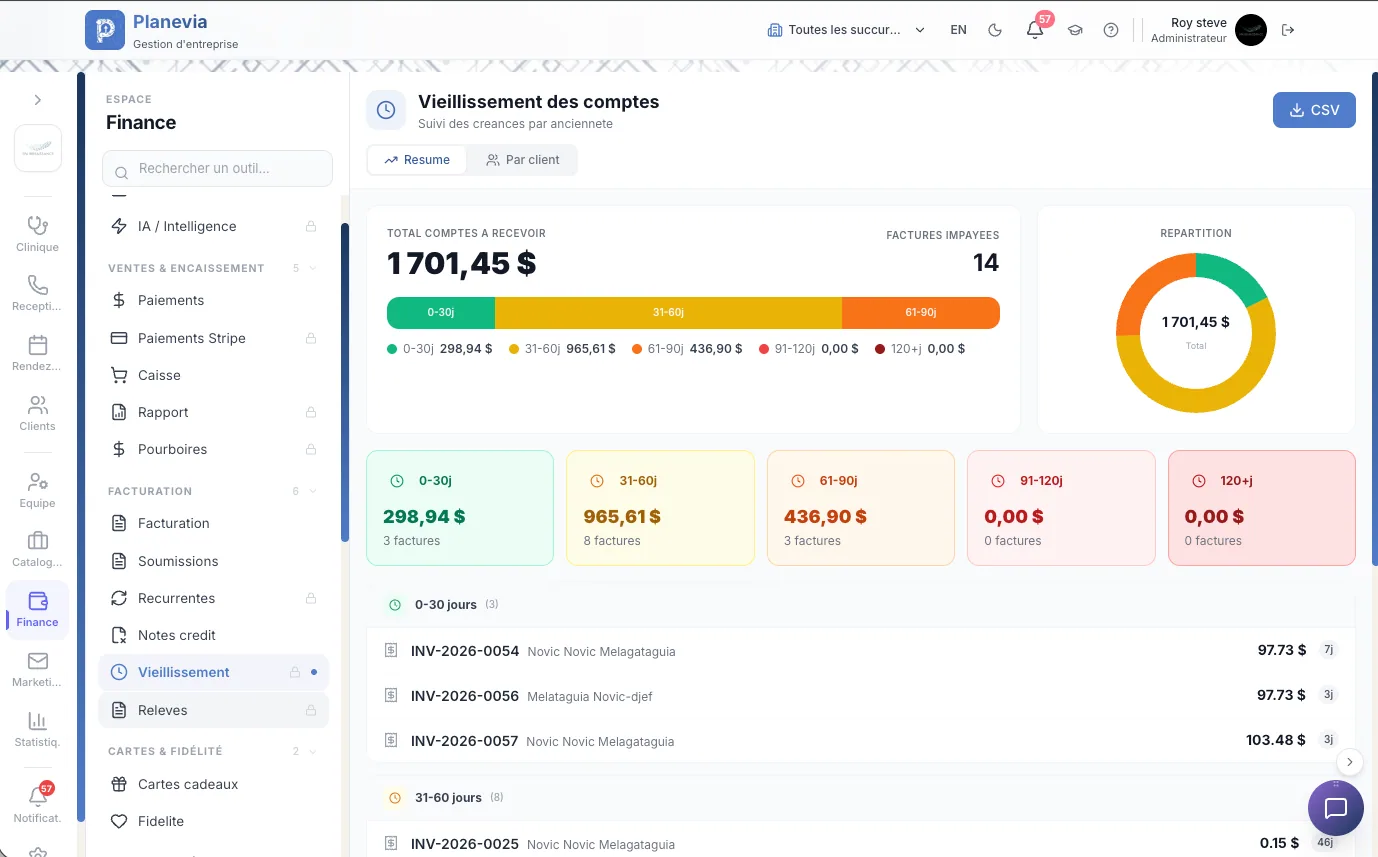The width and height of the screenshot is (1378, 857).
Task: Click the donut chart Repartition
Action: coord(1196,332)
